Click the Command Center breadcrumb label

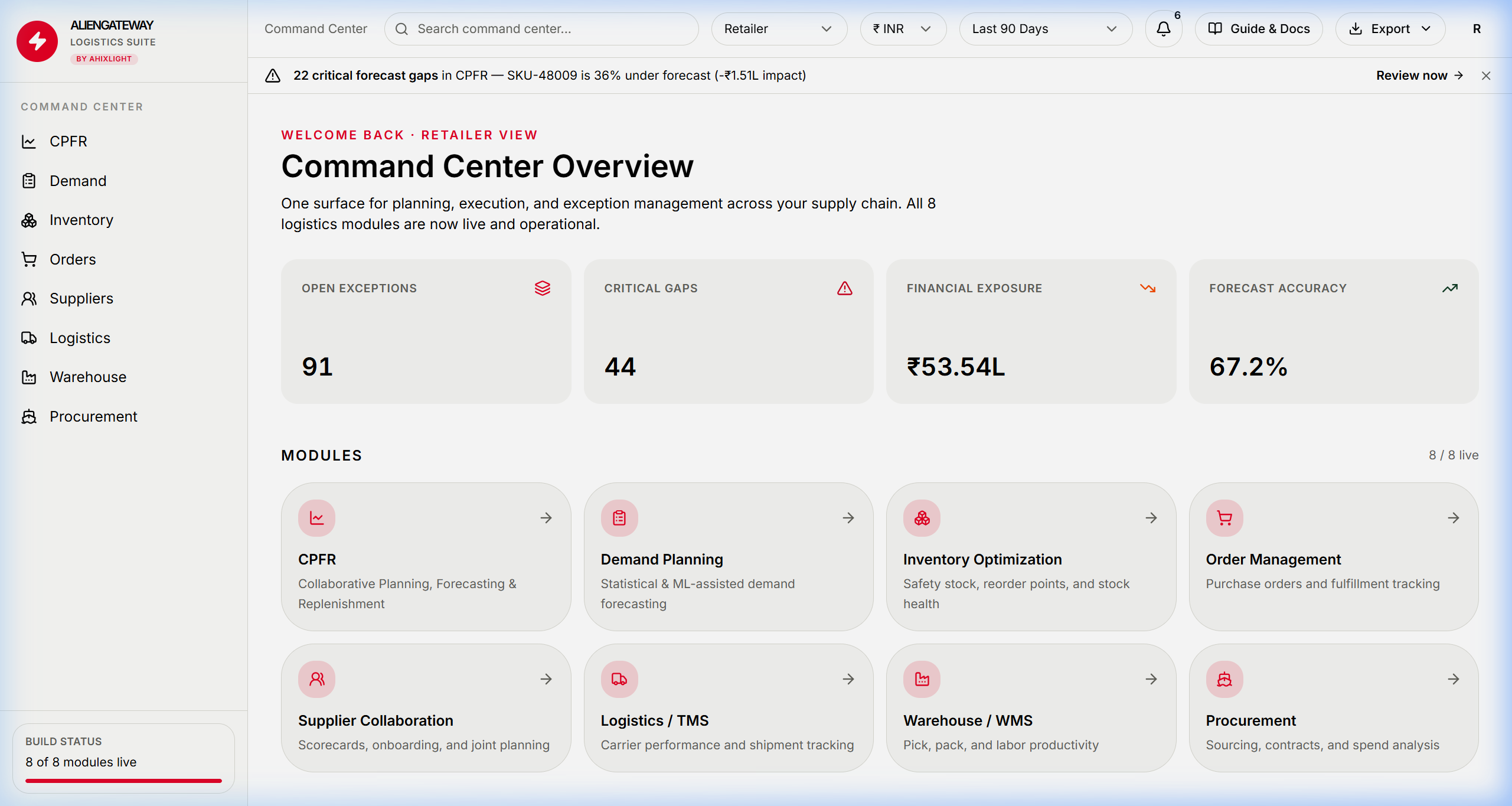[x=316, y=29]
